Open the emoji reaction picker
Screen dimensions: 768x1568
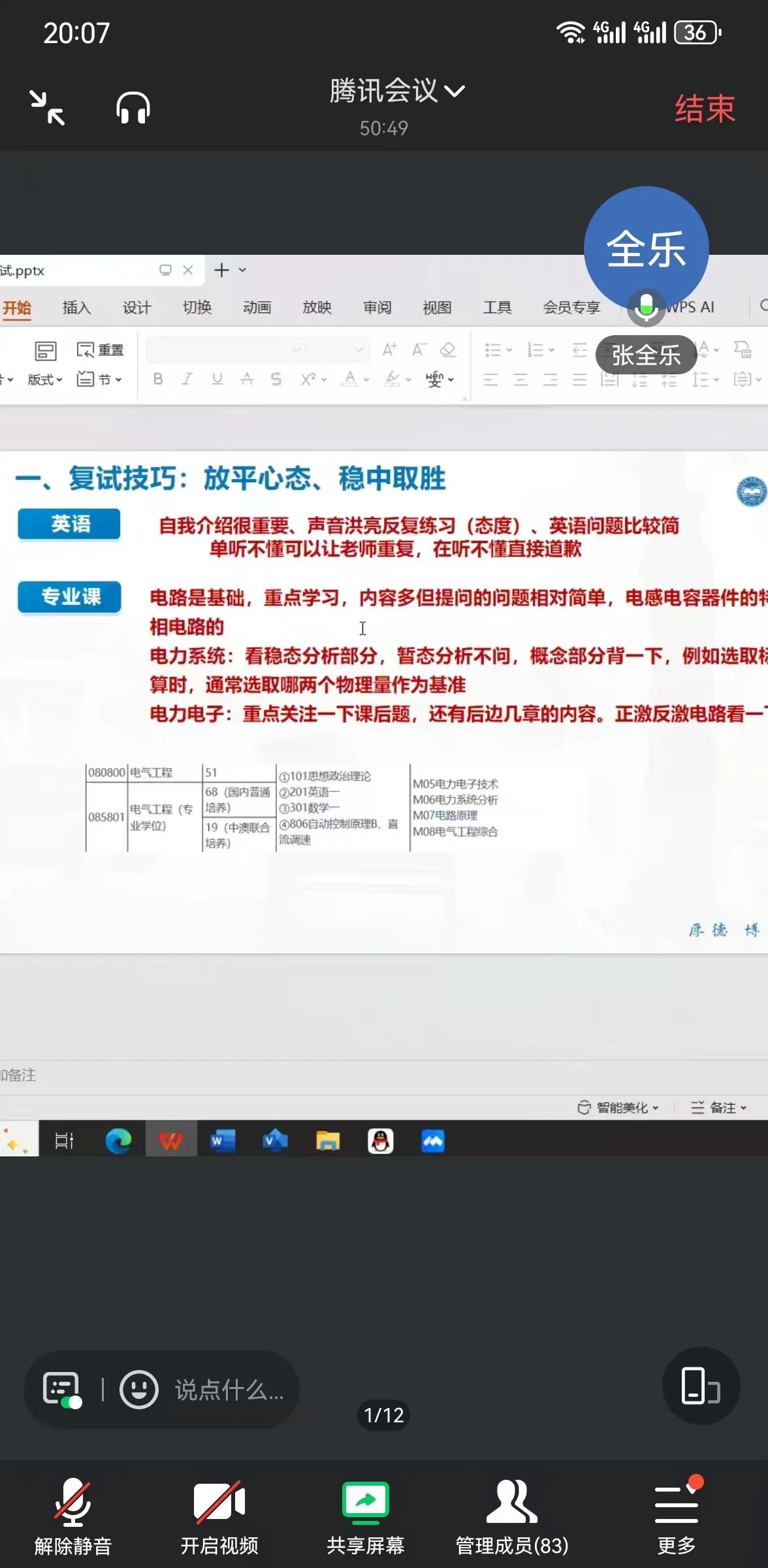[138, 1389]
